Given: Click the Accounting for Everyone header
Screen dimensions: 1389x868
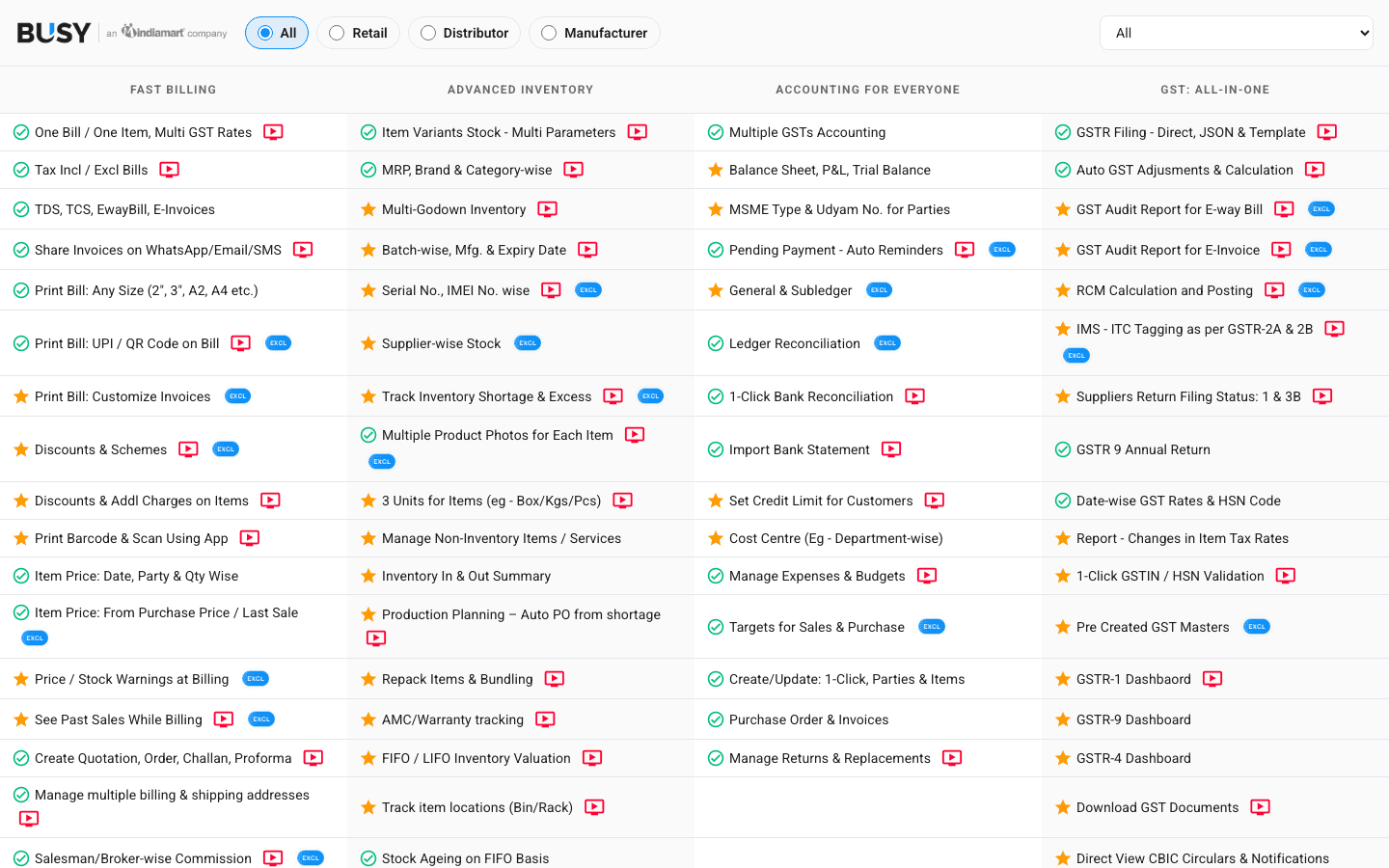Looking at the screenshot, I should click(868, 90).
